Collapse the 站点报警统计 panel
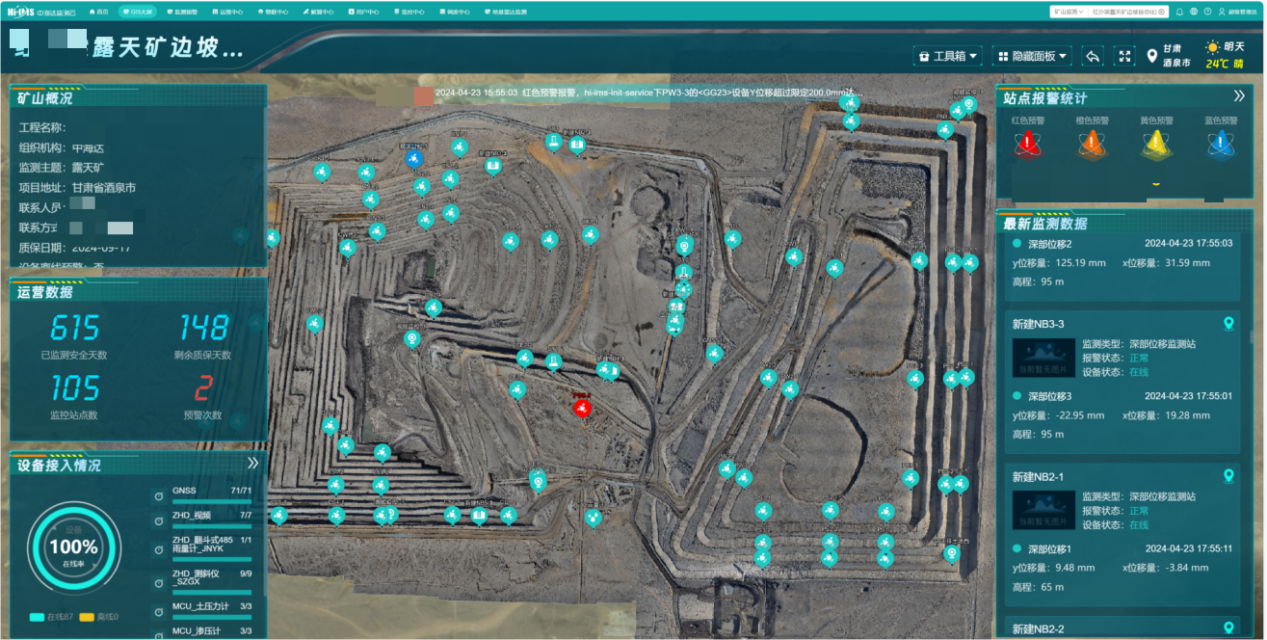This screenshot has width=1267, height=640. [1239, 96]
